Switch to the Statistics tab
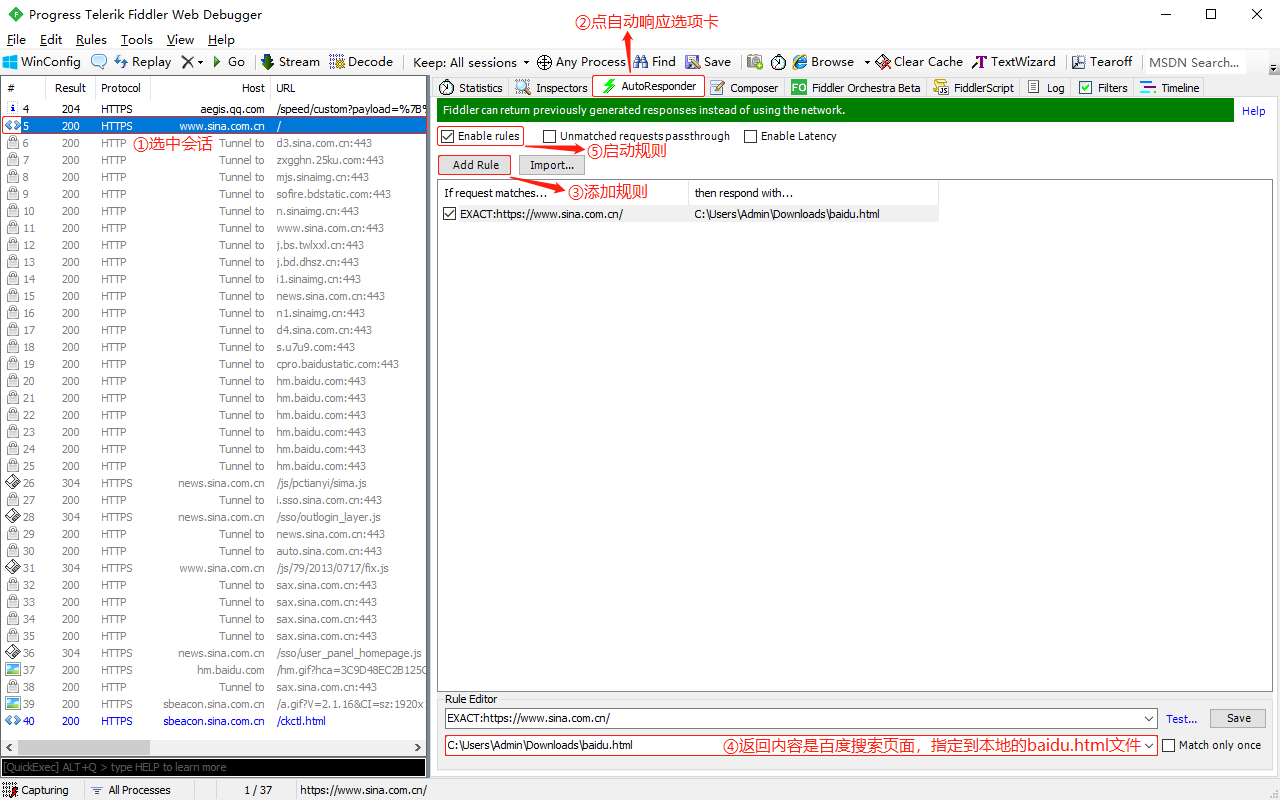This screenshot has height=800, width=1280. [471, 88]
